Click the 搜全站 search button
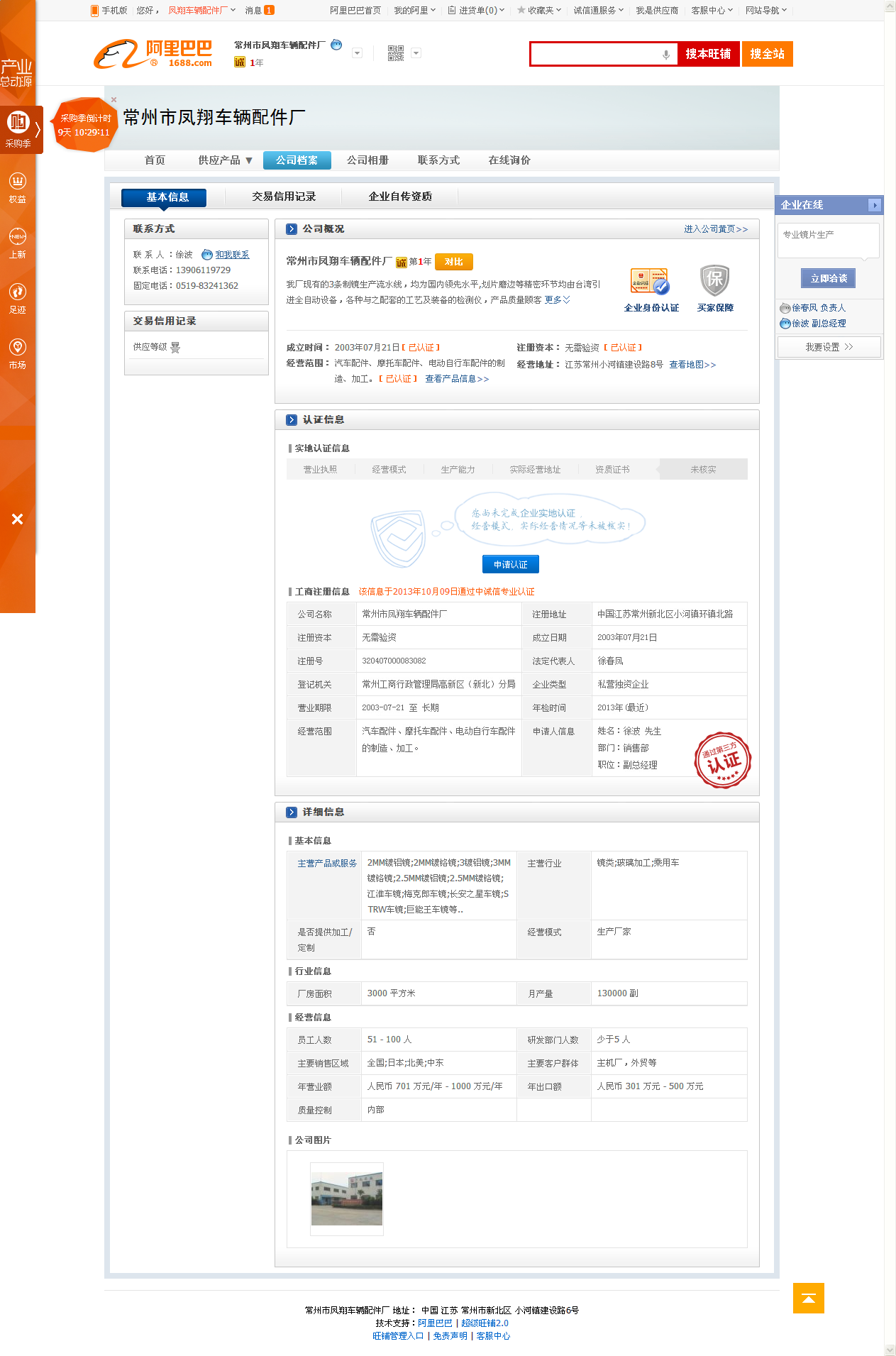Image resolution: width=896 pixels, height=1356 pixels. (x=768, y=54)
